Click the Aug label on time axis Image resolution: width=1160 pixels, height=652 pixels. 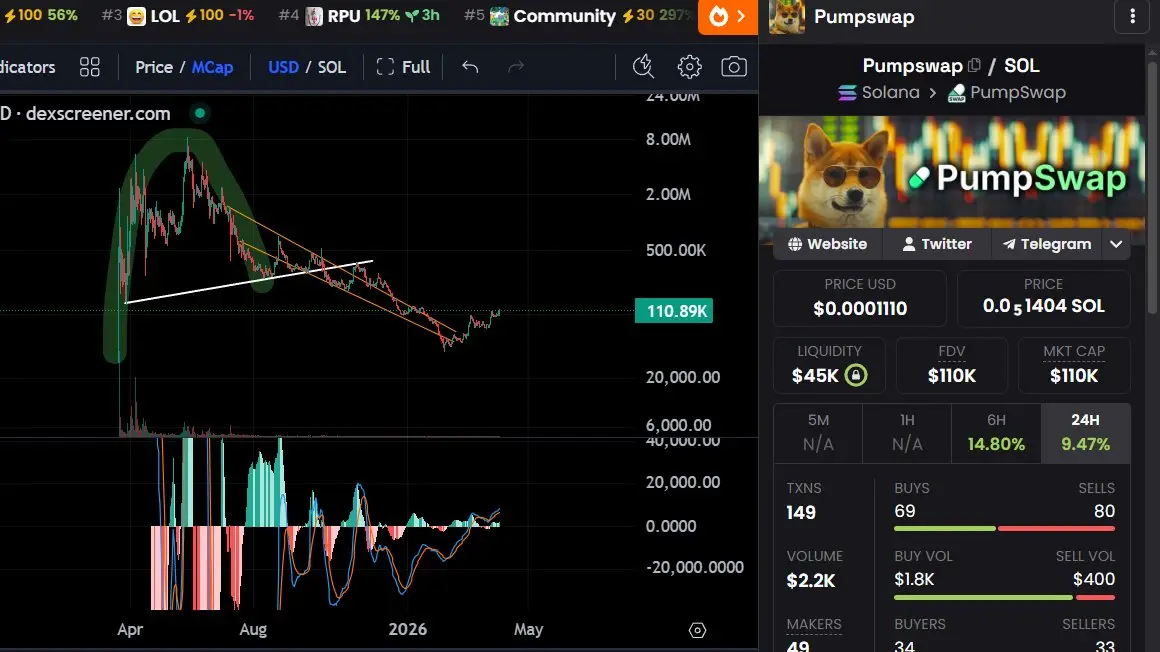(253, 630)
